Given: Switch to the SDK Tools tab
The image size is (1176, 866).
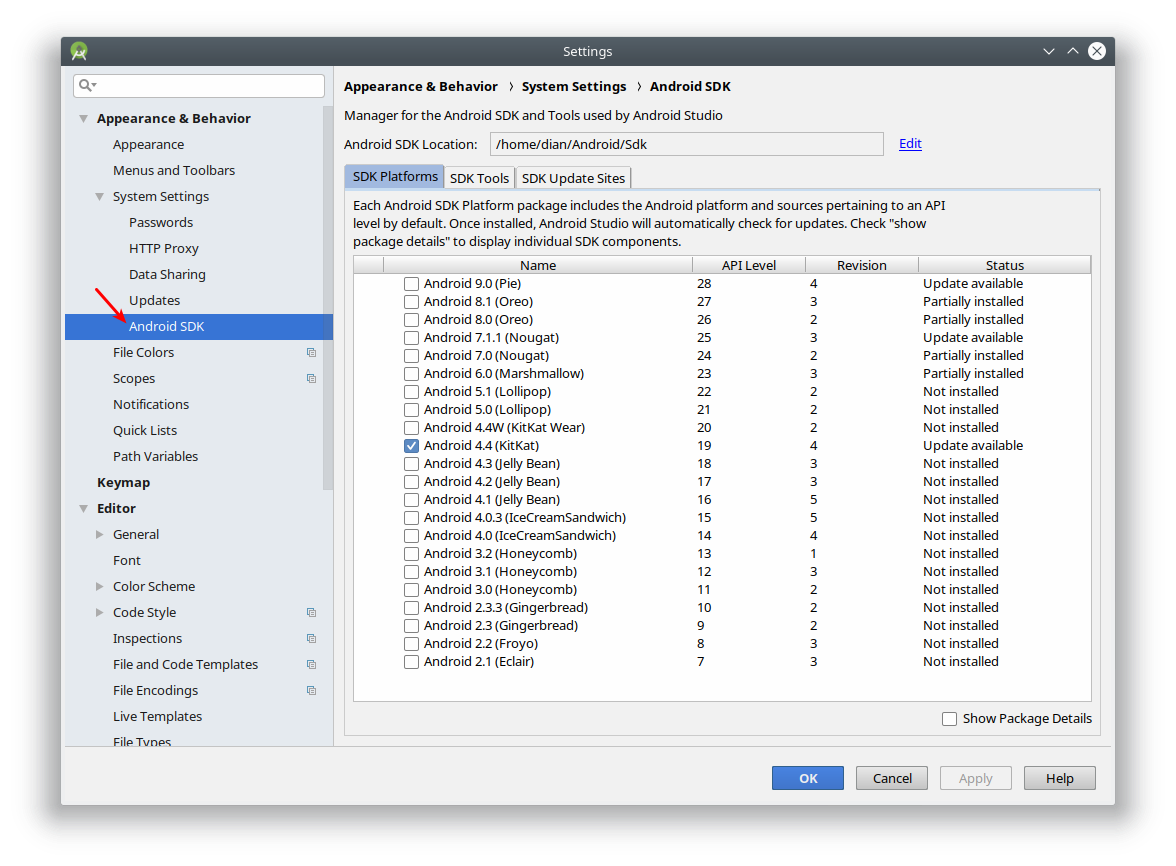Looking at the screenshot, I should (x=479, y=177).
